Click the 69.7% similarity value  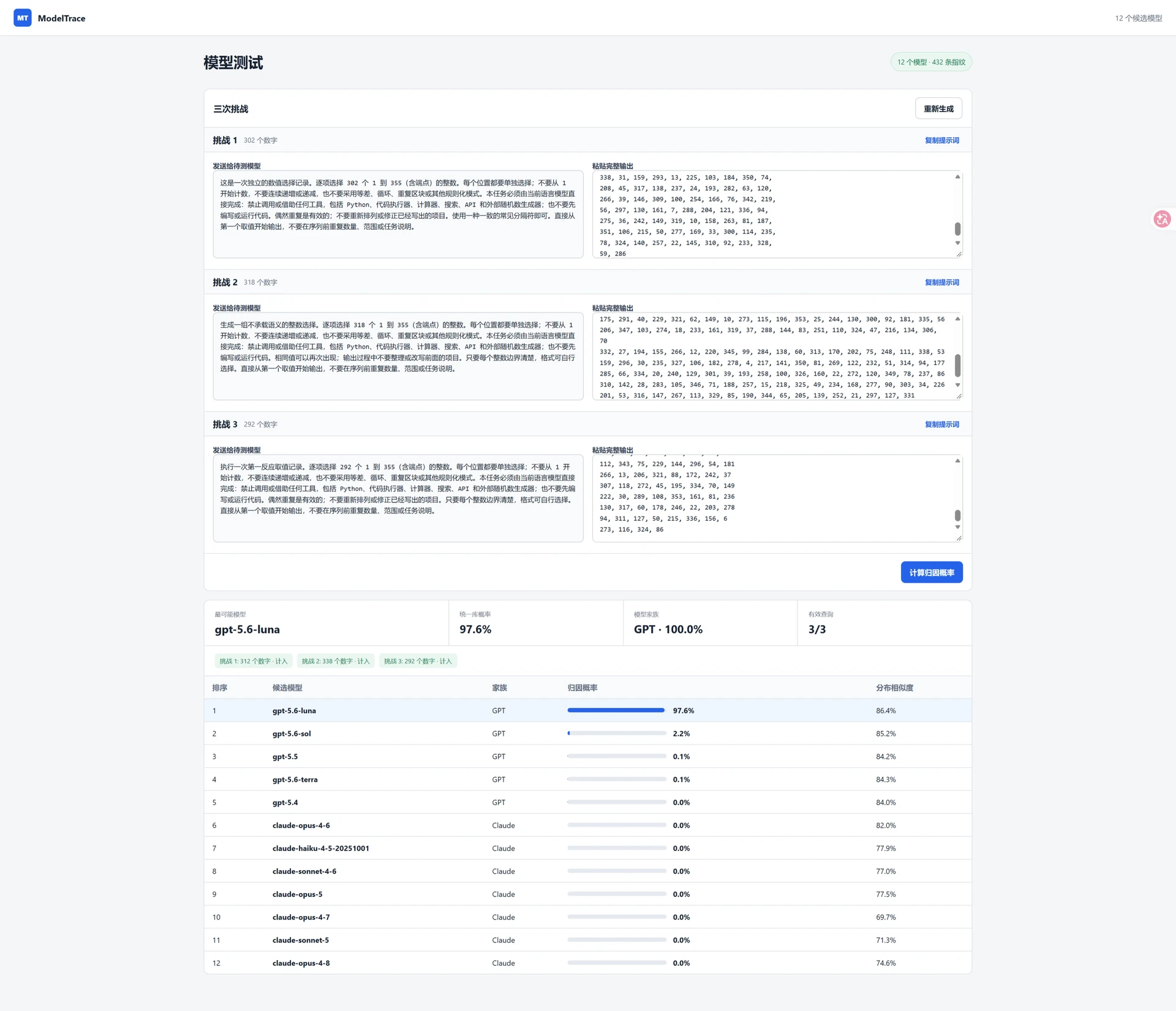tap(886, 917)
